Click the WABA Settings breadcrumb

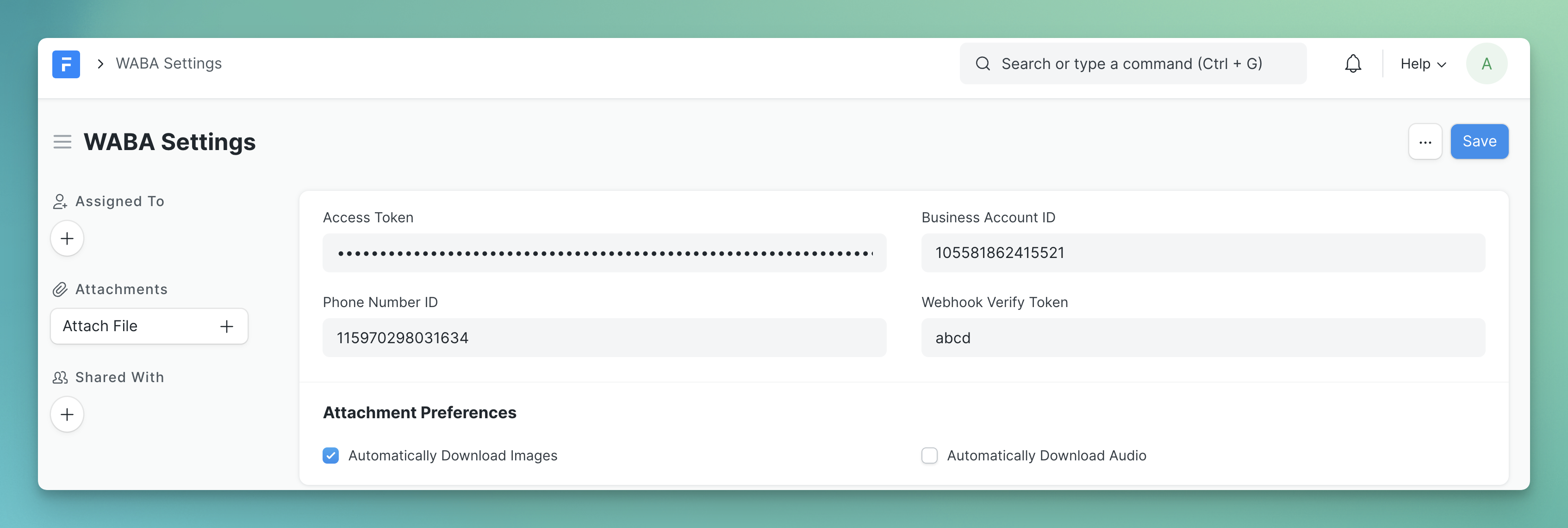coord(168,64)
